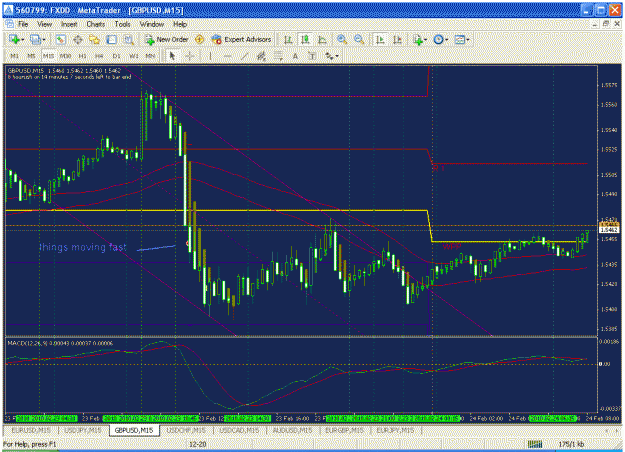Open the New Chart icon
The height and width of the screenshot is (452, 625).
click(14, 39)
